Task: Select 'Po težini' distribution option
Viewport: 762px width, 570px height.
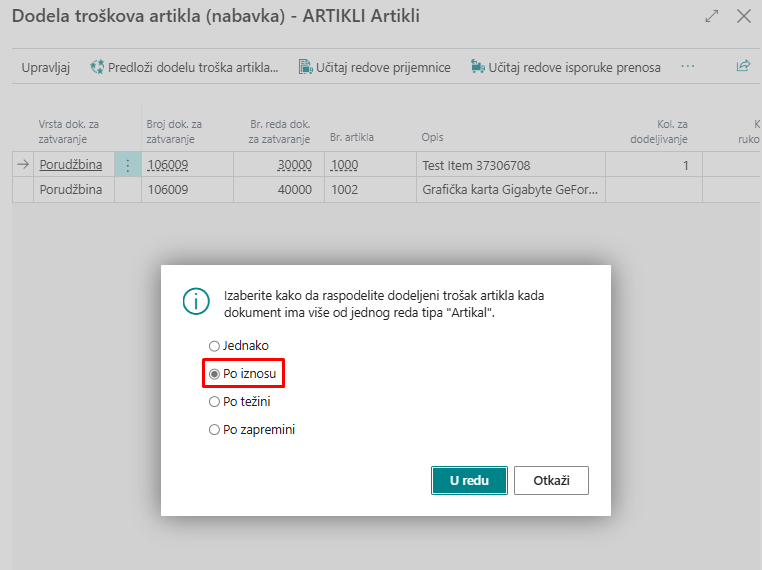Action: (x=214, y=401)
